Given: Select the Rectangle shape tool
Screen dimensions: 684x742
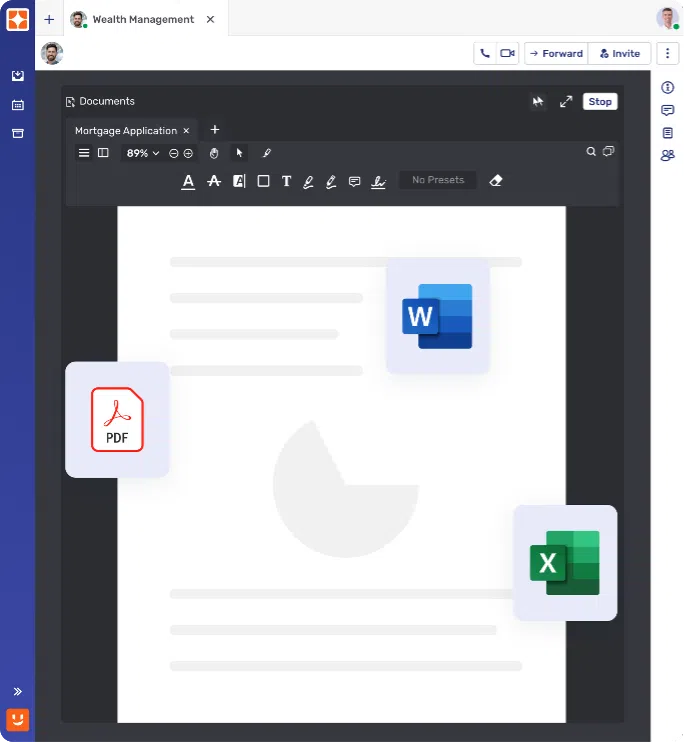Looking at the screenshot, I should pyautogui.click(x=263, y=181).
